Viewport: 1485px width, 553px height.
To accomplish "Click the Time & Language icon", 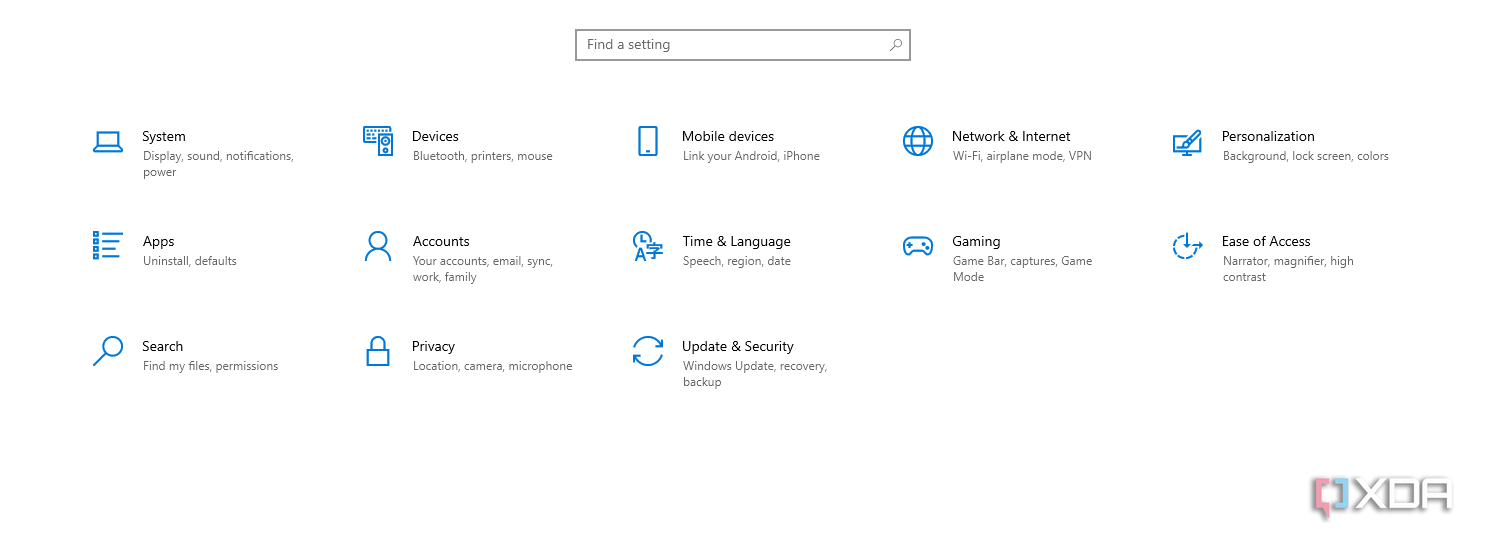I will [648, 246].
